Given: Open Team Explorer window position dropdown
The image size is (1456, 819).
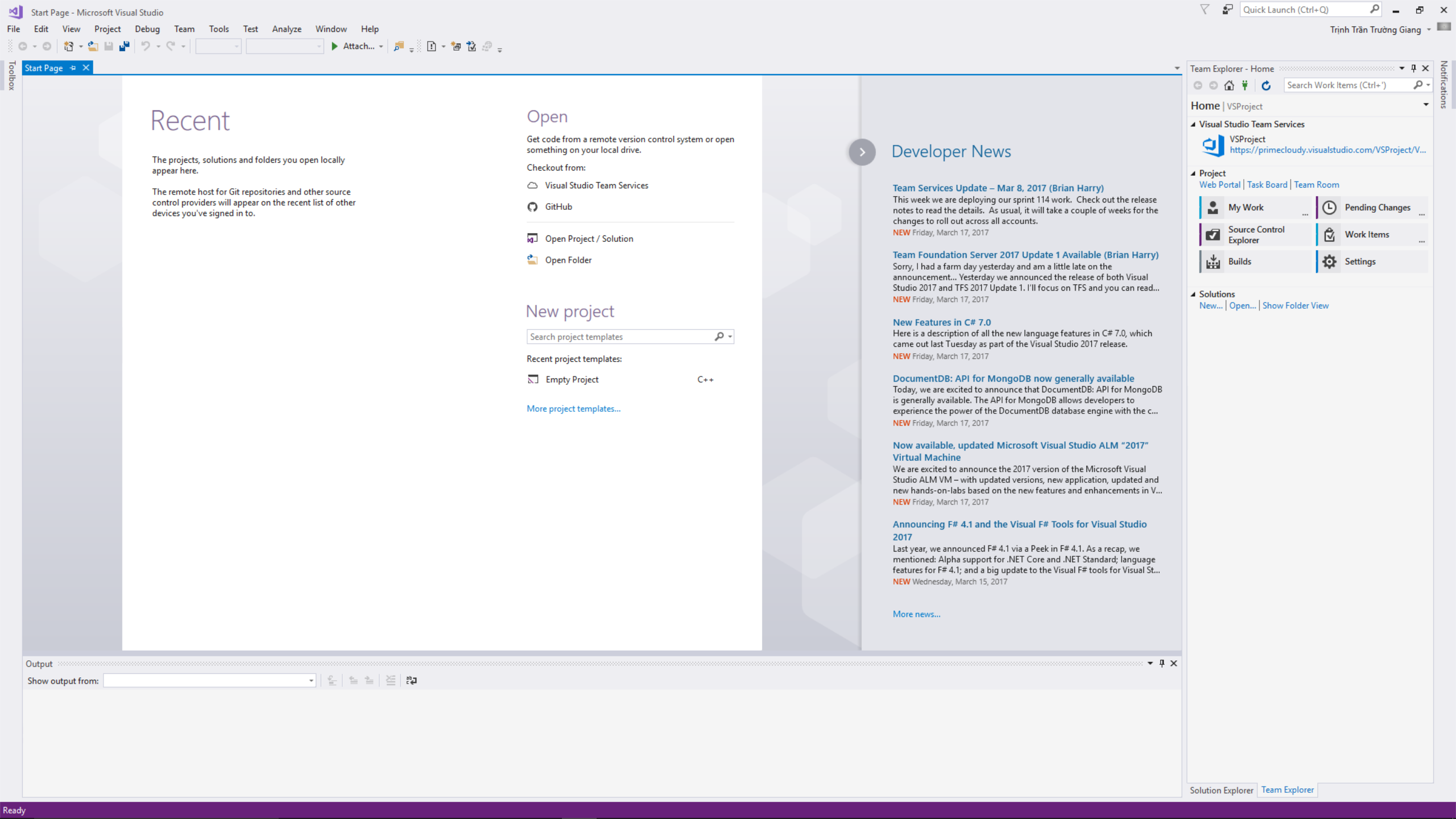Looking at the screenshot, I should [1402, 68].
